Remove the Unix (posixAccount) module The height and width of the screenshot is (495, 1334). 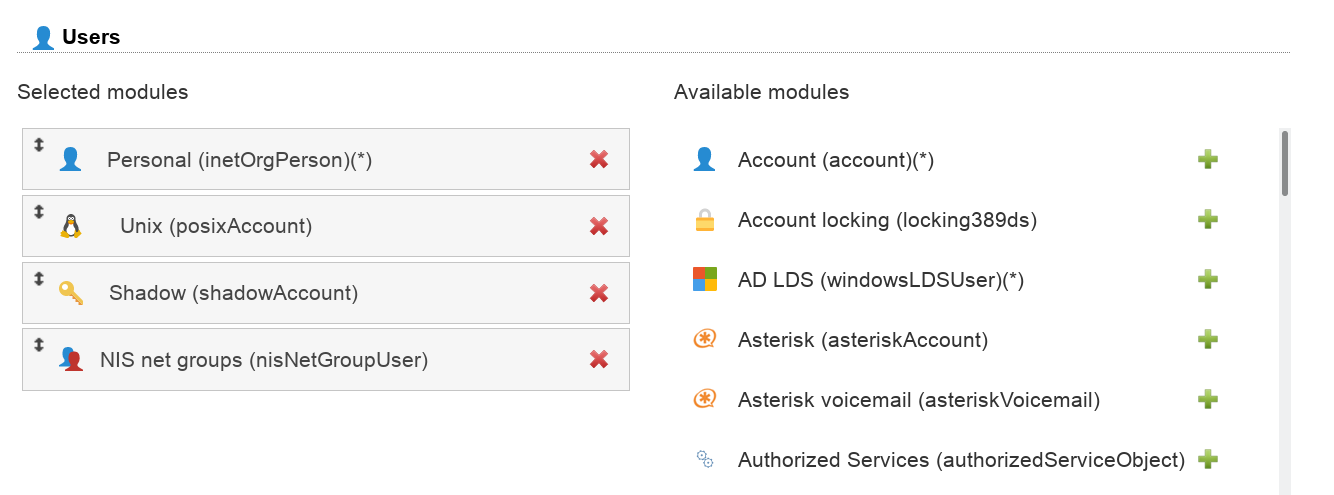tap(599, 226)
